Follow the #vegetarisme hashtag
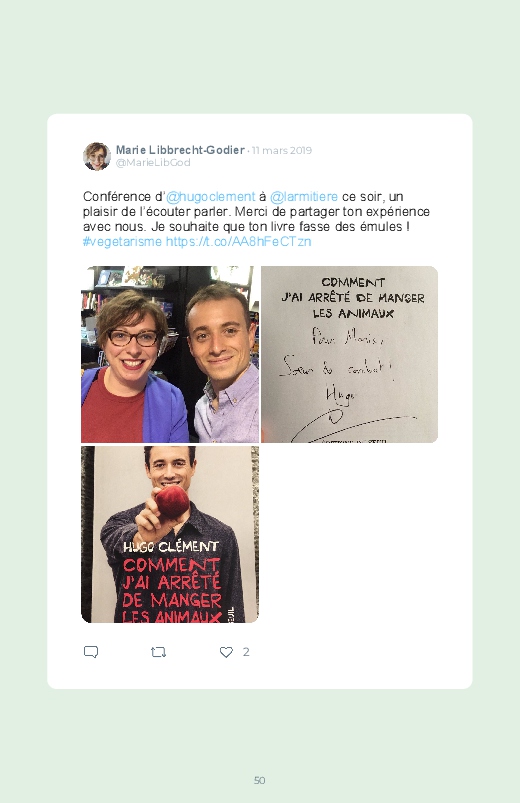This screenshot has width=520, height=803. click(122, 242)
